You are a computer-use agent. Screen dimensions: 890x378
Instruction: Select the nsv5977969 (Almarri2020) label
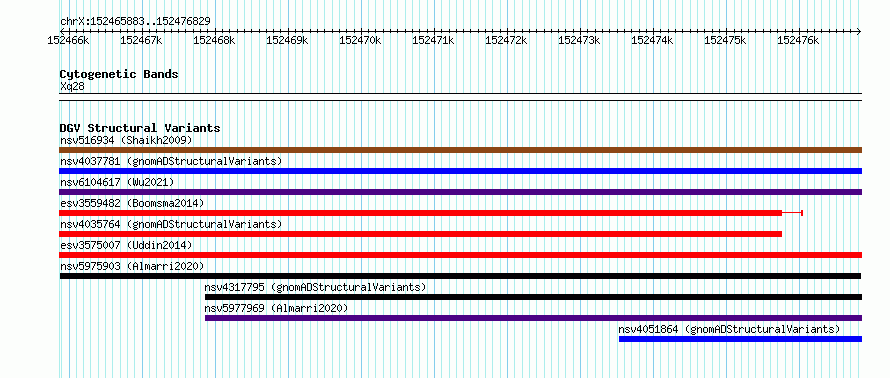[x=276, y=308]
